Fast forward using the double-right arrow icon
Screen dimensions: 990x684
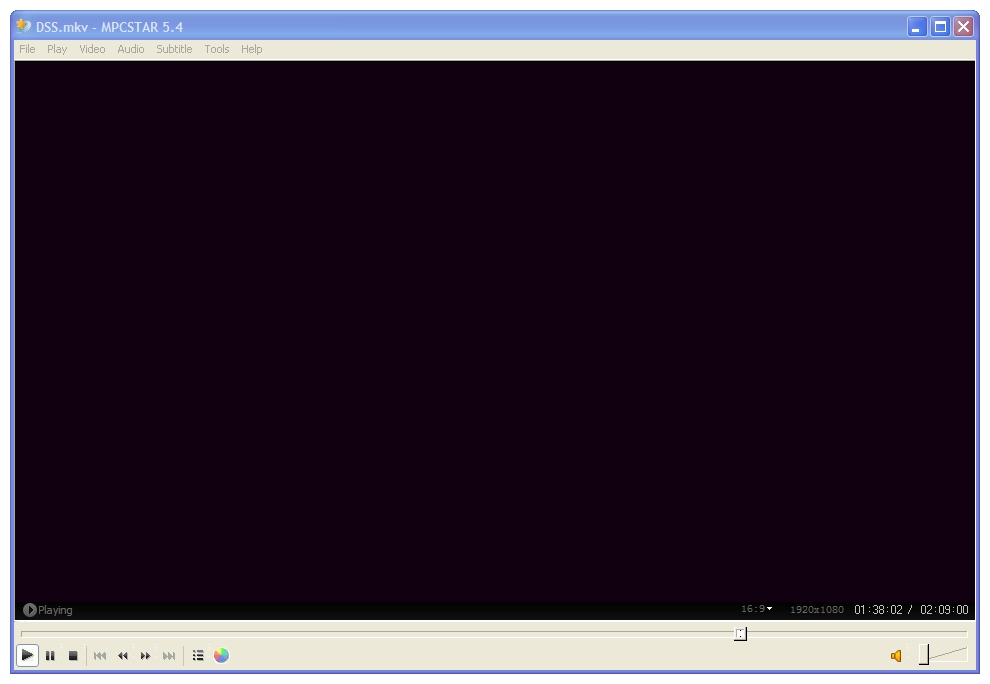click(x=145, y=656)
